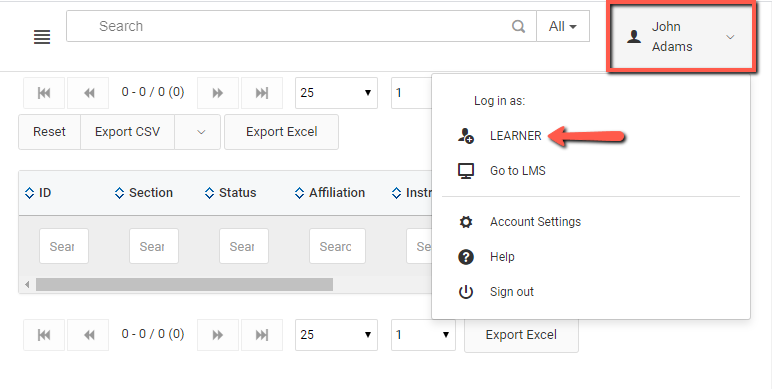Open top rows-per-page dropdown showing 25
Screen dimensions: 772x389
pos(336,93)
